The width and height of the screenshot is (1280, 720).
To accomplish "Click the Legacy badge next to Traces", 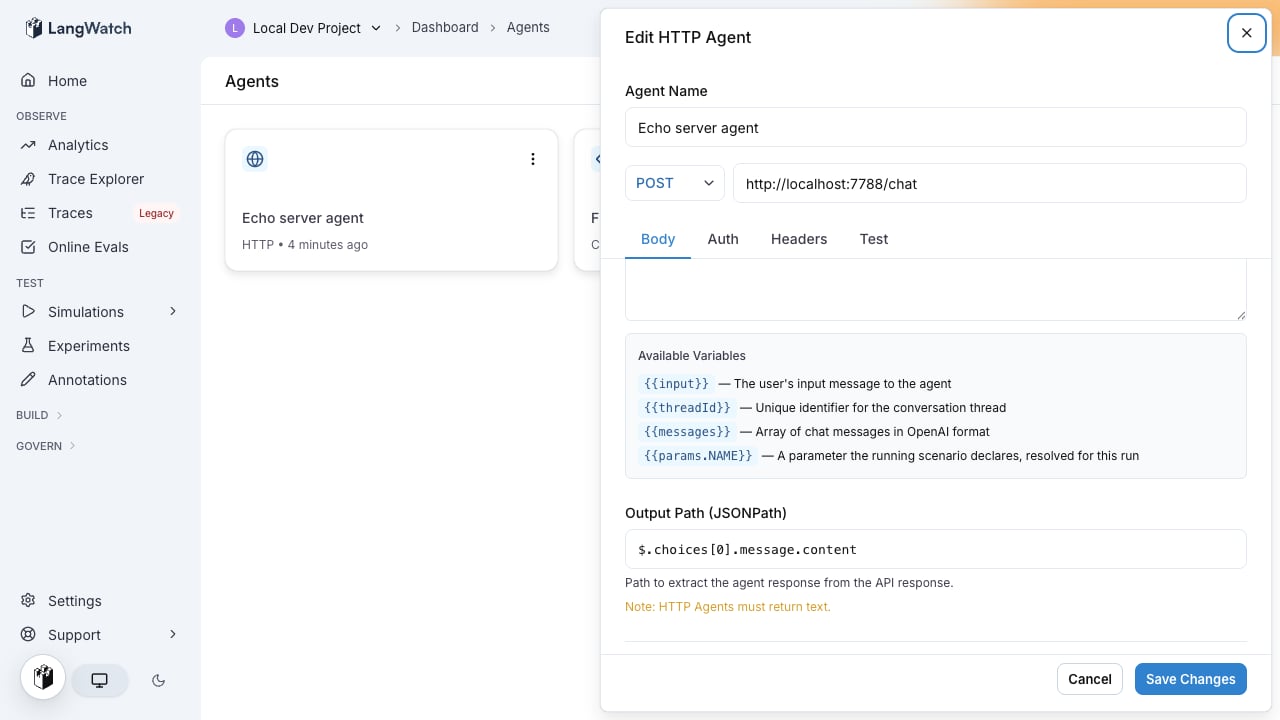I will coord(156,213).
